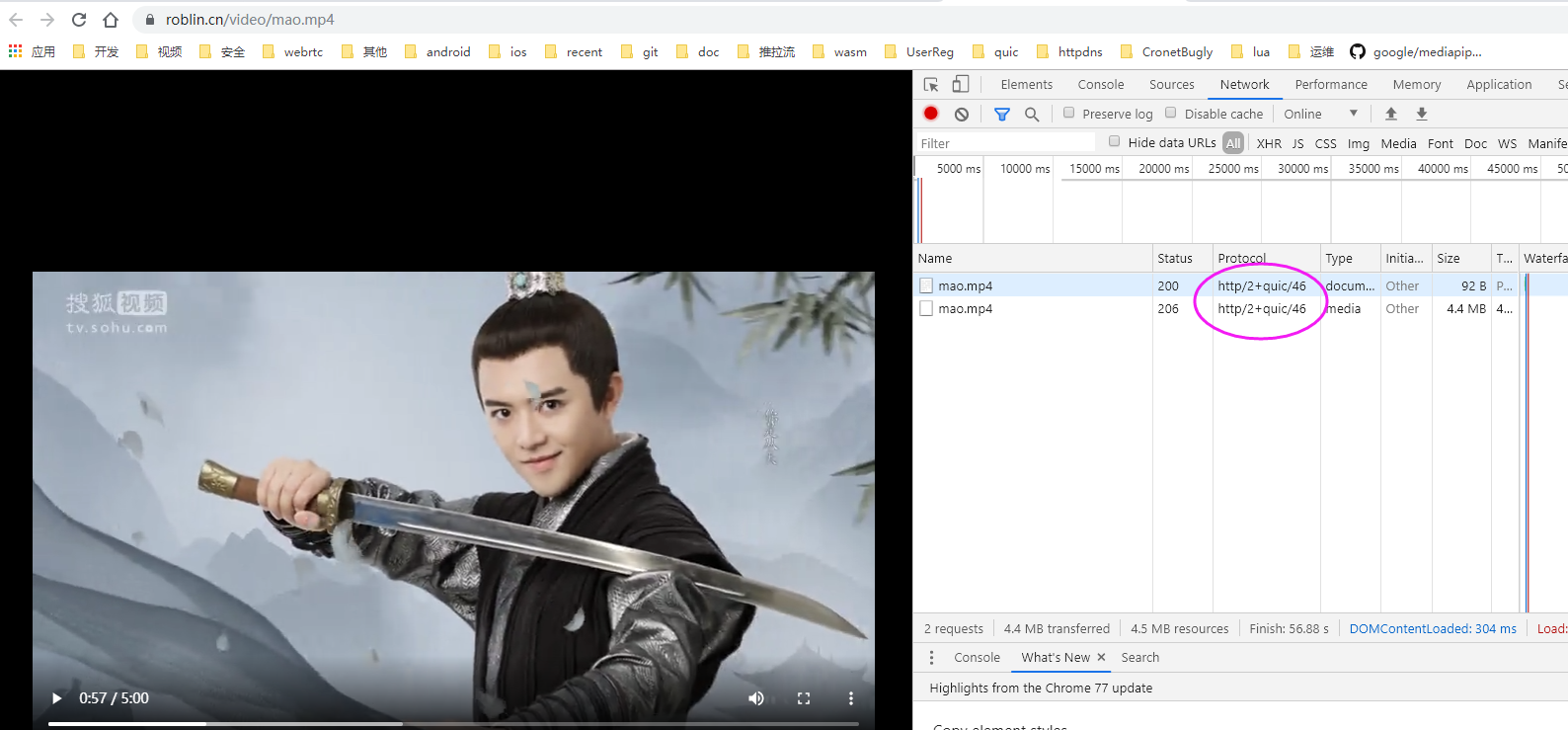This screenshot has height=730, width=1568.
Task: Switch to the Sources tab
Action: (x=1172, y=85)
